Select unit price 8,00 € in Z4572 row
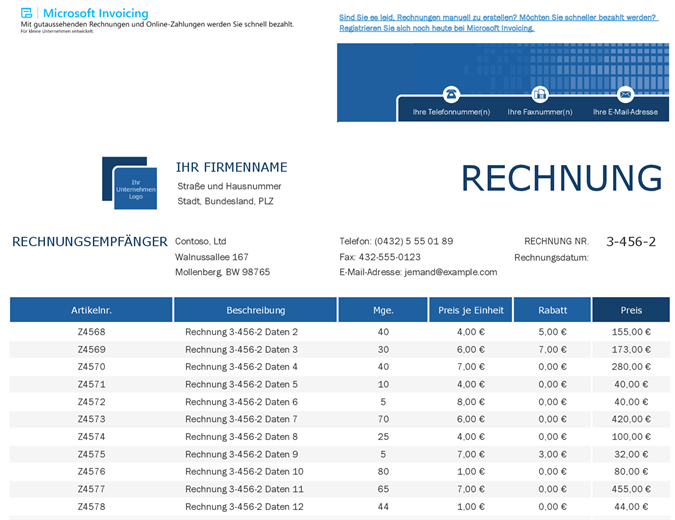Image resolution: width=675 pixels, height=520 pixels. (471, 402)
